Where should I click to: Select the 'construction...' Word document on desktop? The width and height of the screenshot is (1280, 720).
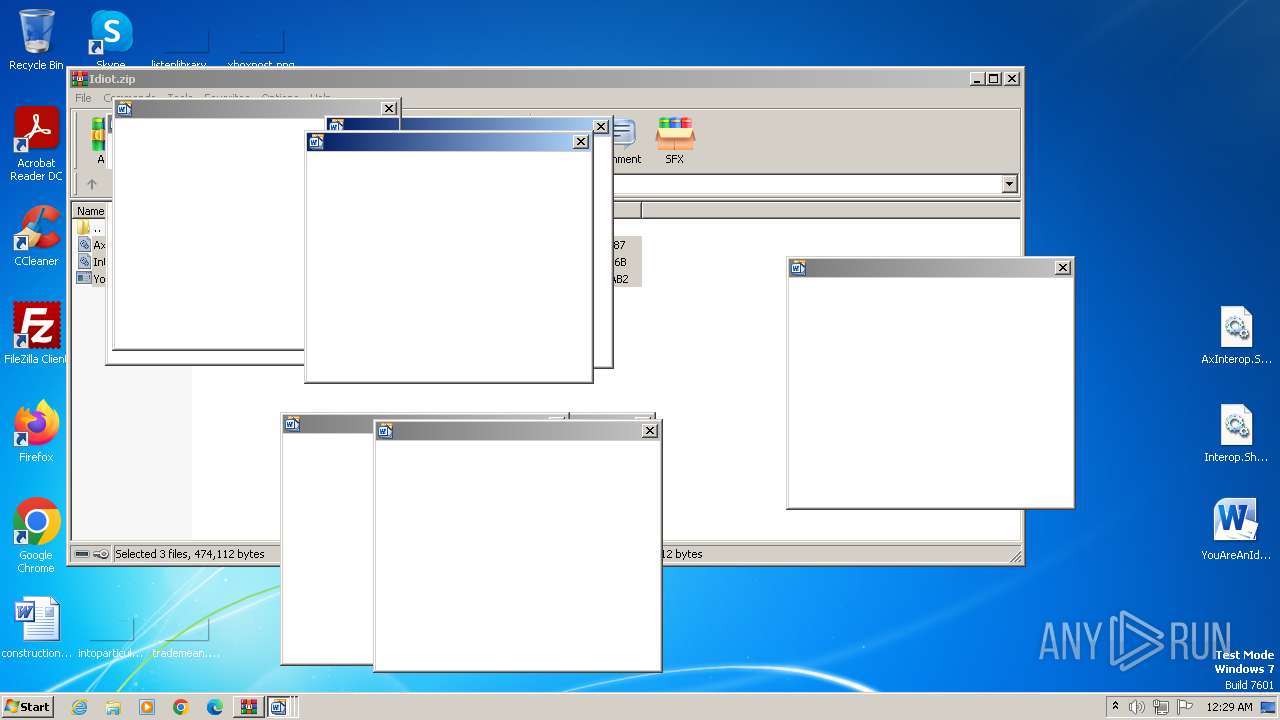[x=37, y=628]
